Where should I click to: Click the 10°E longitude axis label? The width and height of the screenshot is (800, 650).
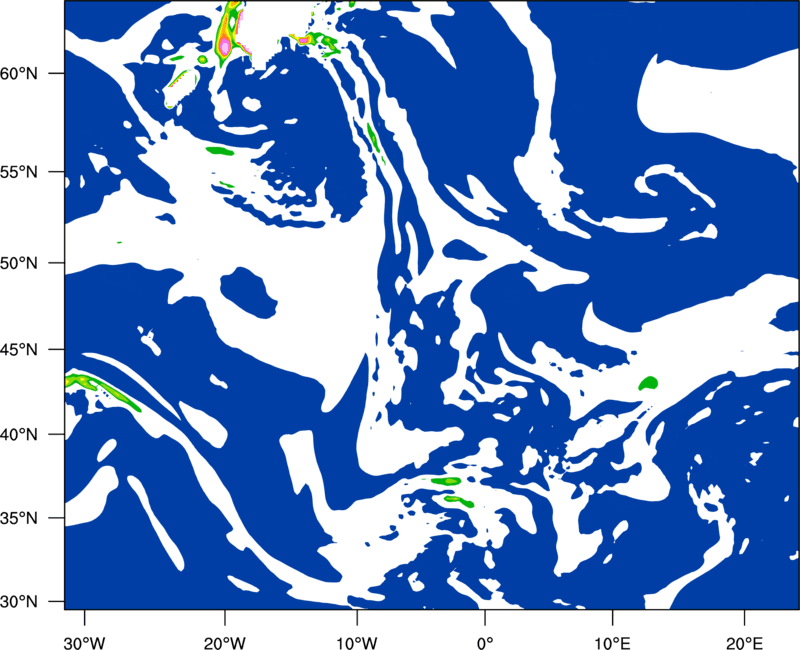pyautogui.click(x=612, y=642)
